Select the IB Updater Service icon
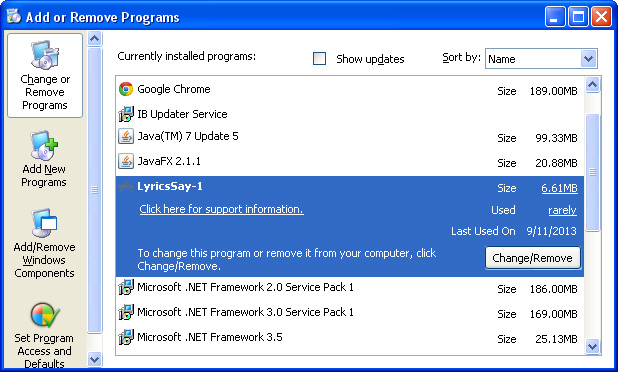Image resolution: width=618 pixels, height=372 pixels. click(126, 114)
